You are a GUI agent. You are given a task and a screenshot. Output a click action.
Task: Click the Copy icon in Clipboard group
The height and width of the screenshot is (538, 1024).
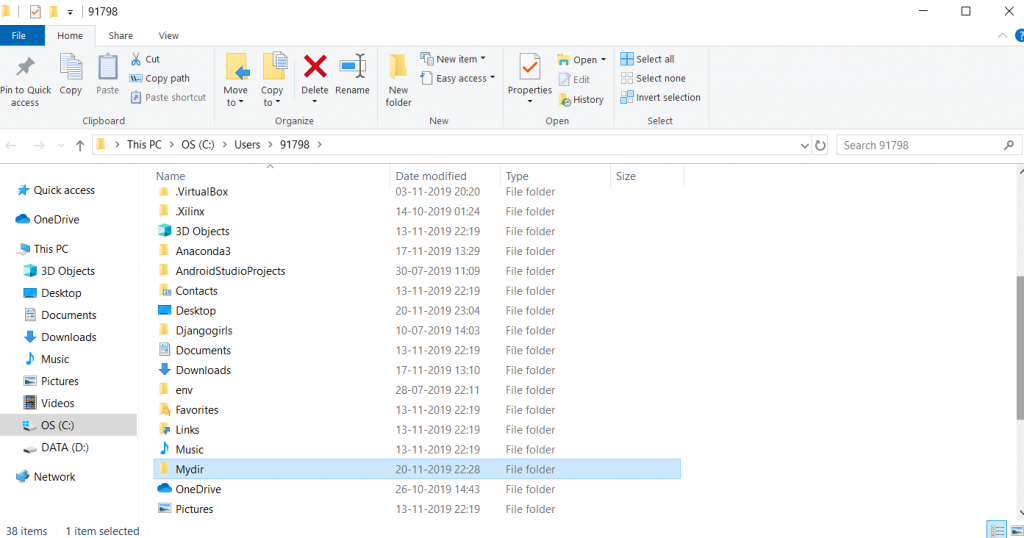pos(71,77)
